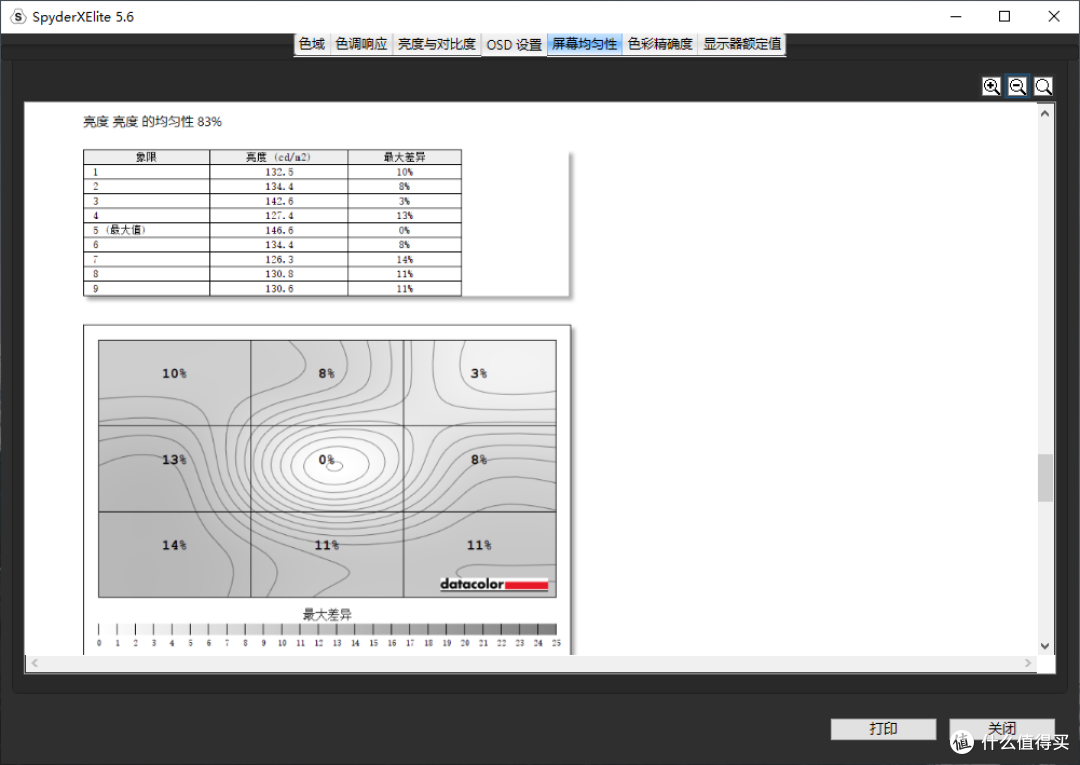Viewport: 1080px width, 765px height.
Task: Maximize the SpyderXElite window
Action: tap(1004, 17)
